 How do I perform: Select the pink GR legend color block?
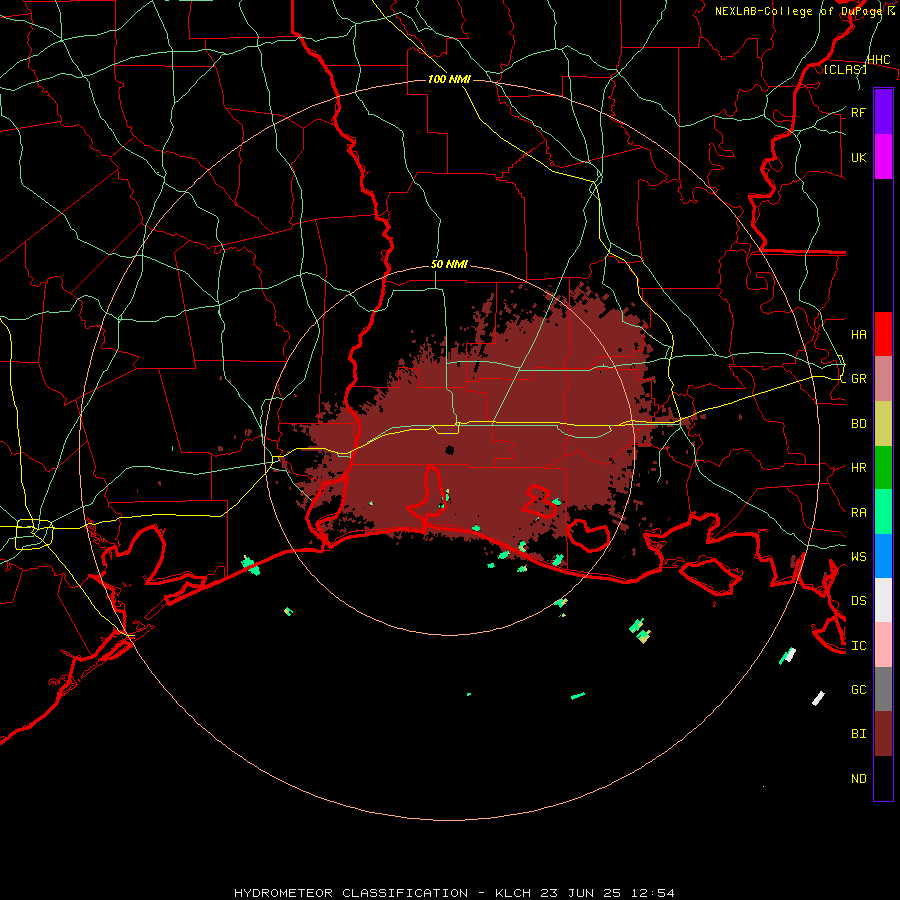(x=883, y=378)
